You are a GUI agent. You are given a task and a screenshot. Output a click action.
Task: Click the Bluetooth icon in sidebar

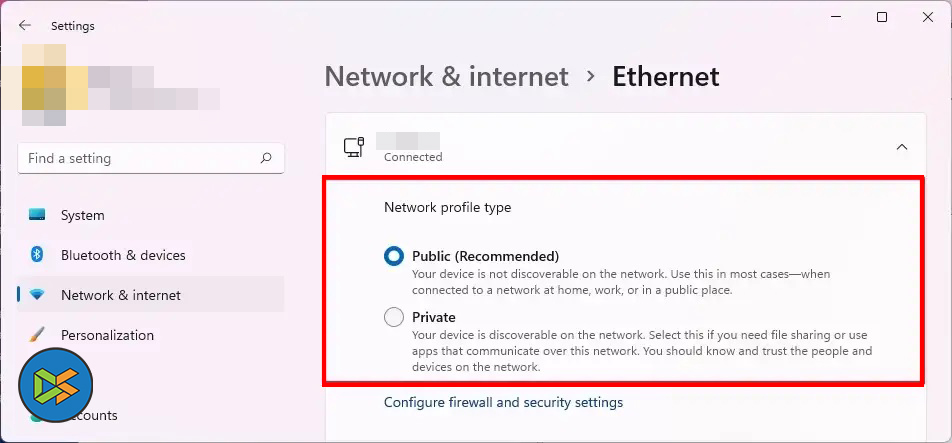coord(37,255)
